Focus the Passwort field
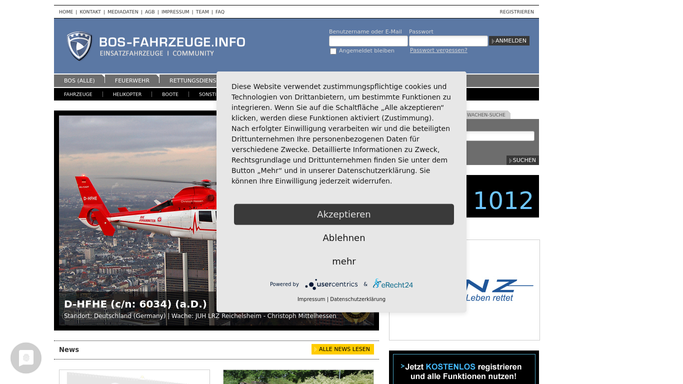The height and width of the screenshot is (384, 683). [x=448, y=41]
